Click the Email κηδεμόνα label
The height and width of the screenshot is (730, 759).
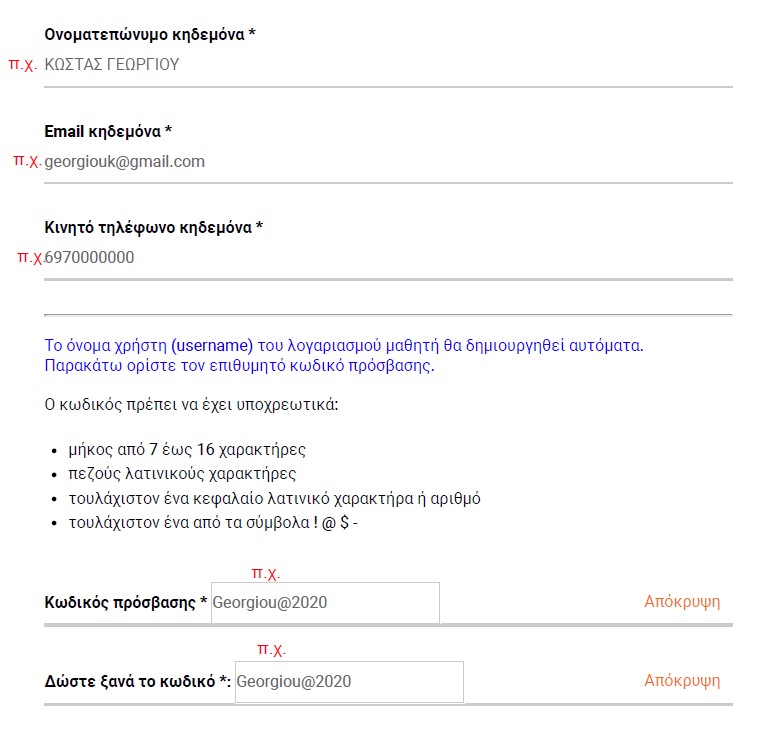coord(108,131)
